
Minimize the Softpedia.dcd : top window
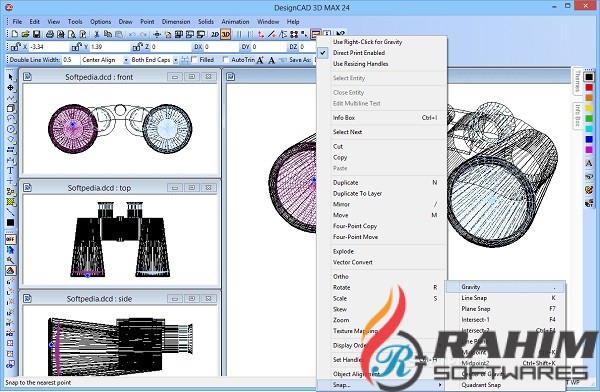pyautogui.click(x=175, y=188)
